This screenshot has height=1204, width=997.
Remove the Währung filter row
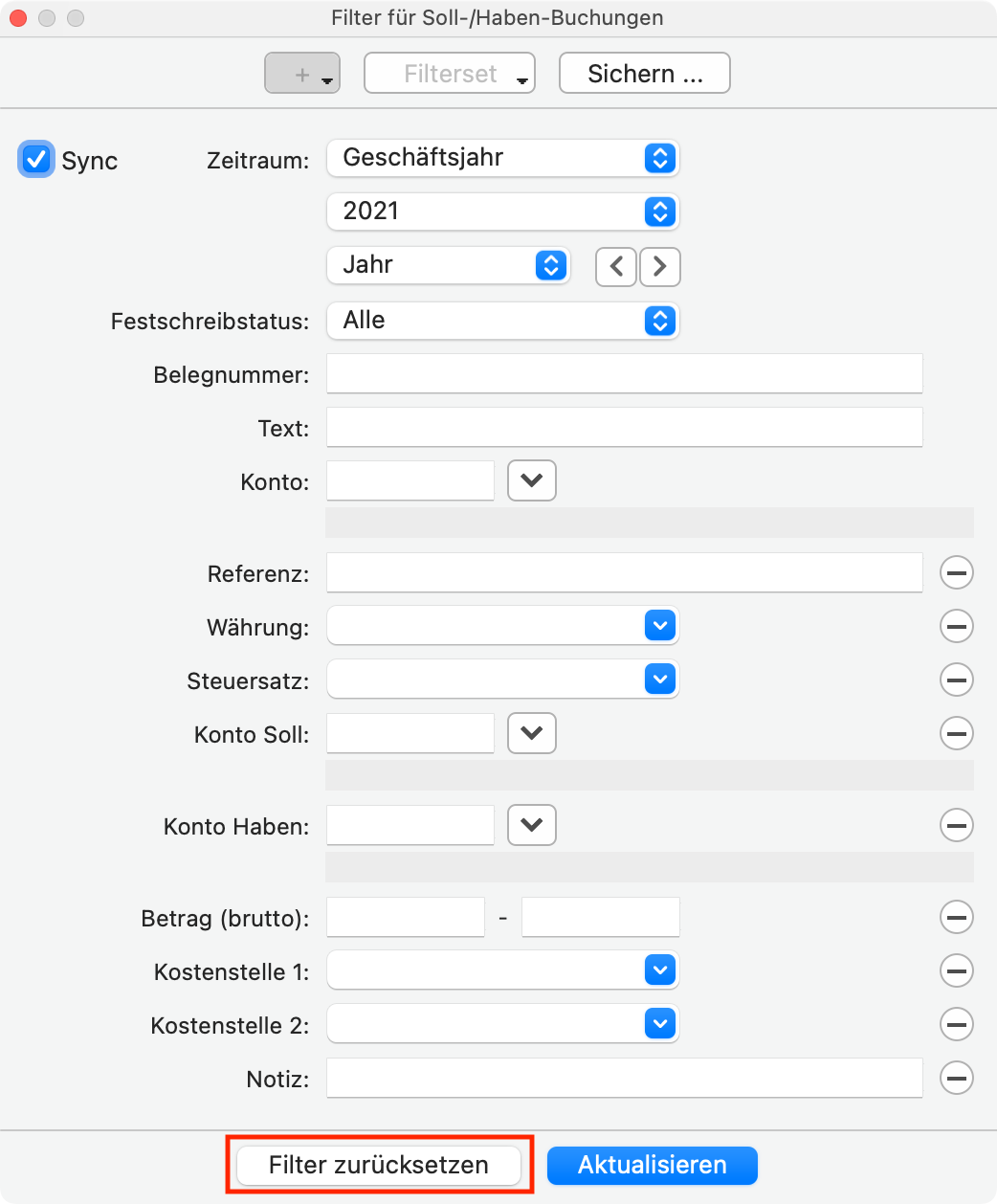pos(957,626)
